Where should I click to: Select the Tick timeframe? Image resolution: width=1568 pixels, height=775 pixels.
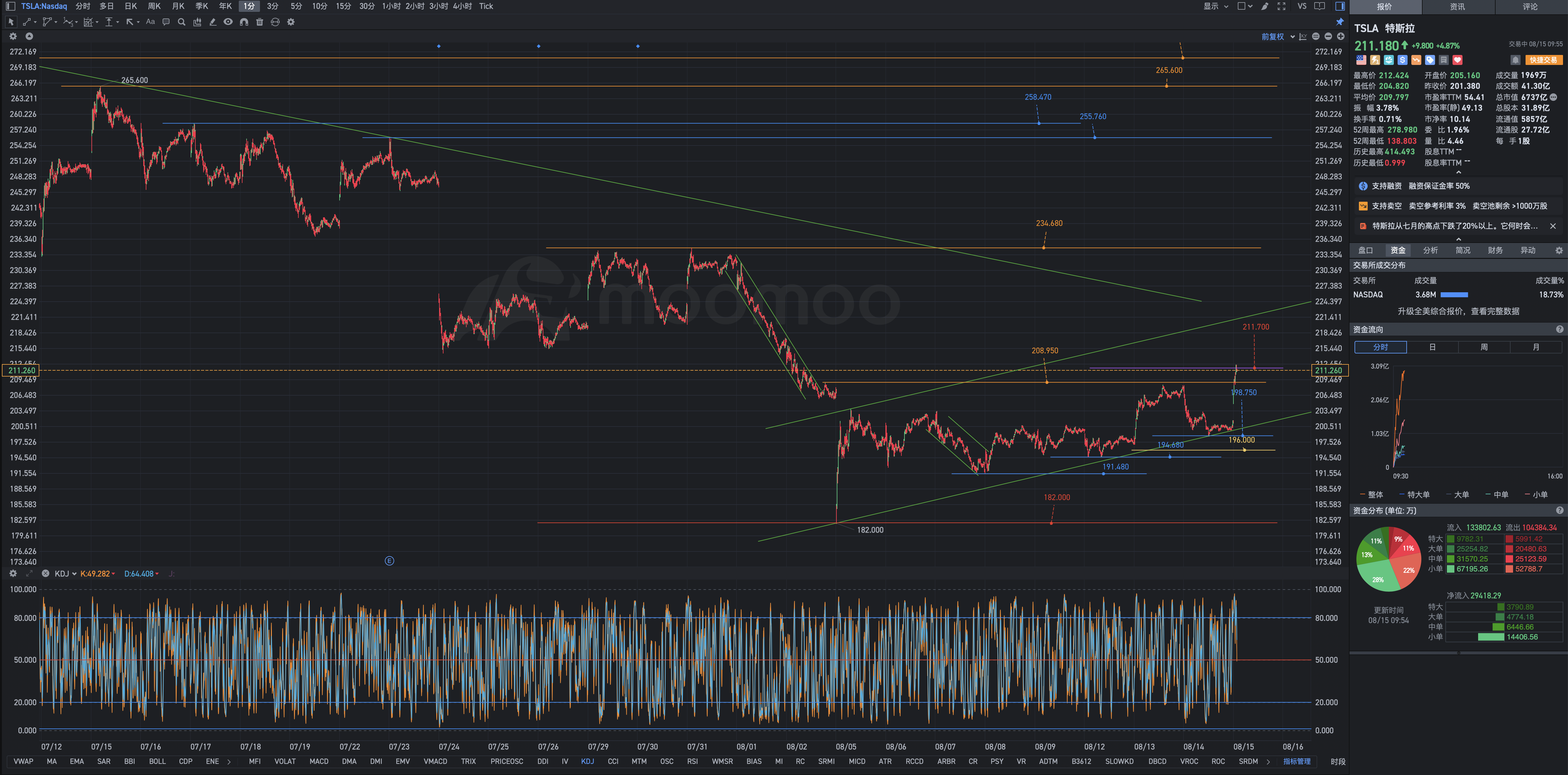coord(486,6)
